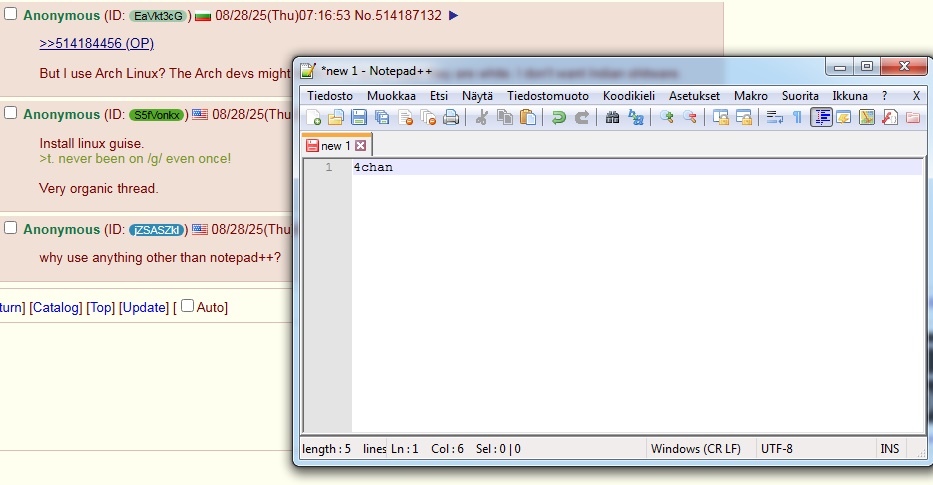
Task: Click 'Windows (CR LF)' in status bar
Action: (x=696, y=449)
